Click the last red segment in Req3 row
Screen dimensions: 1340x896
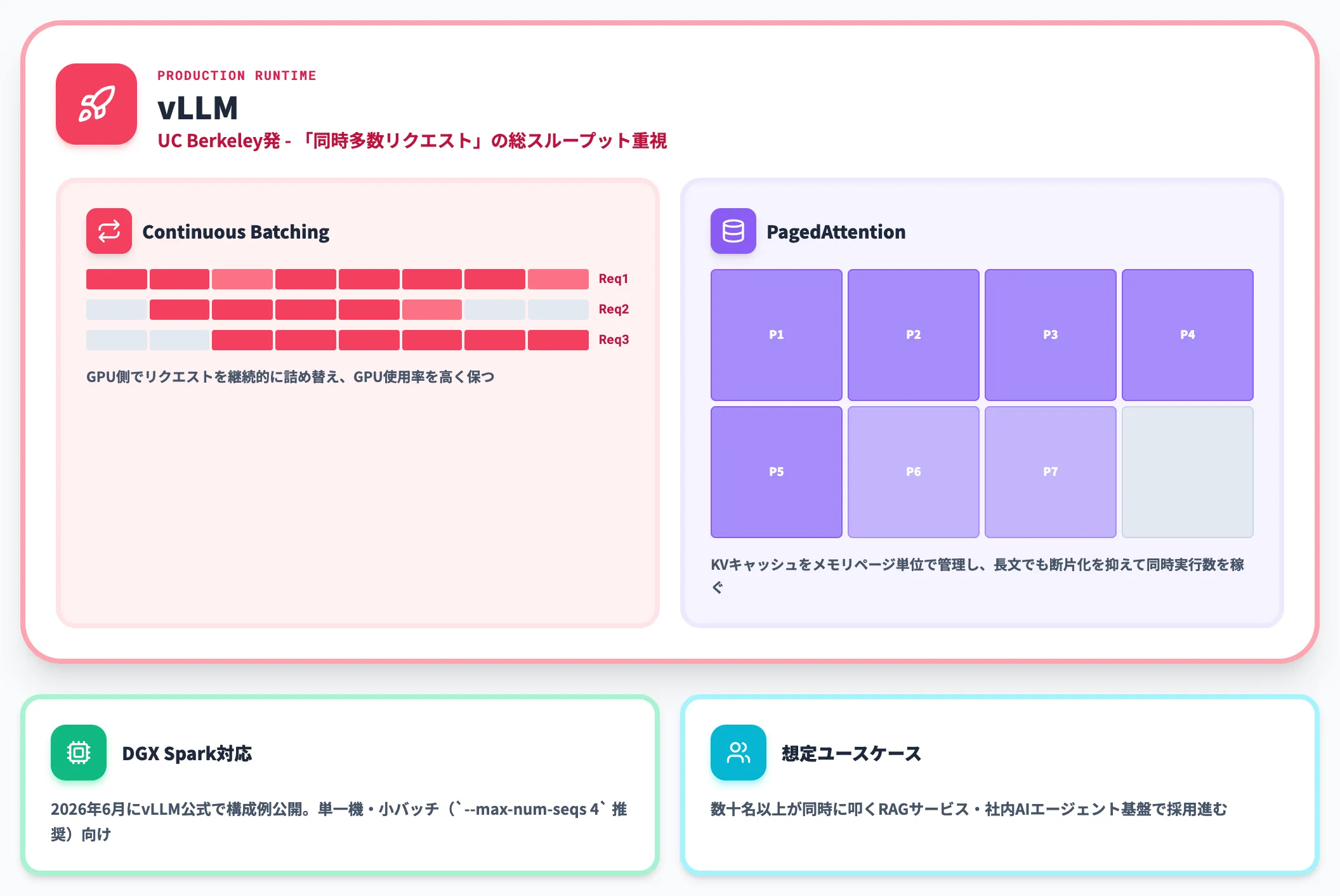click(x=558, y=340)
